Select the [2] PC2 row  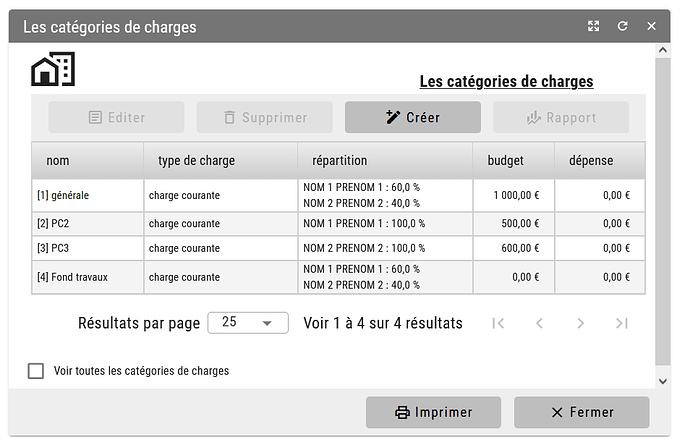click(338, 224)
